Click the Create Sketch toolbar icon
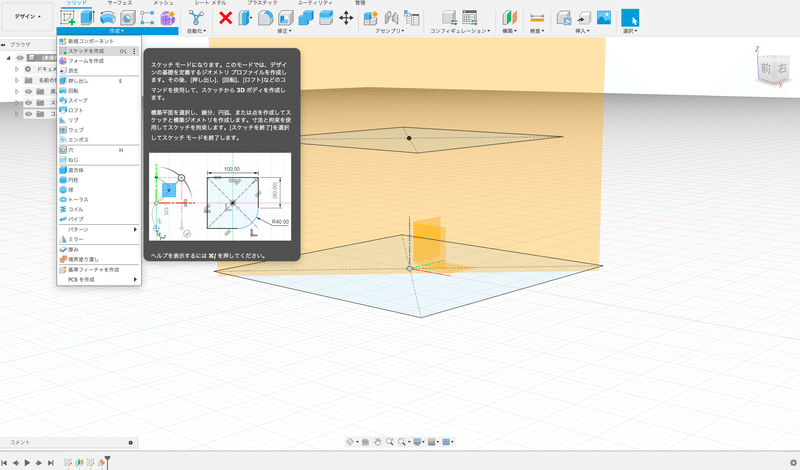The width and height of the screenshot is (800, 470). pos(67,17)
